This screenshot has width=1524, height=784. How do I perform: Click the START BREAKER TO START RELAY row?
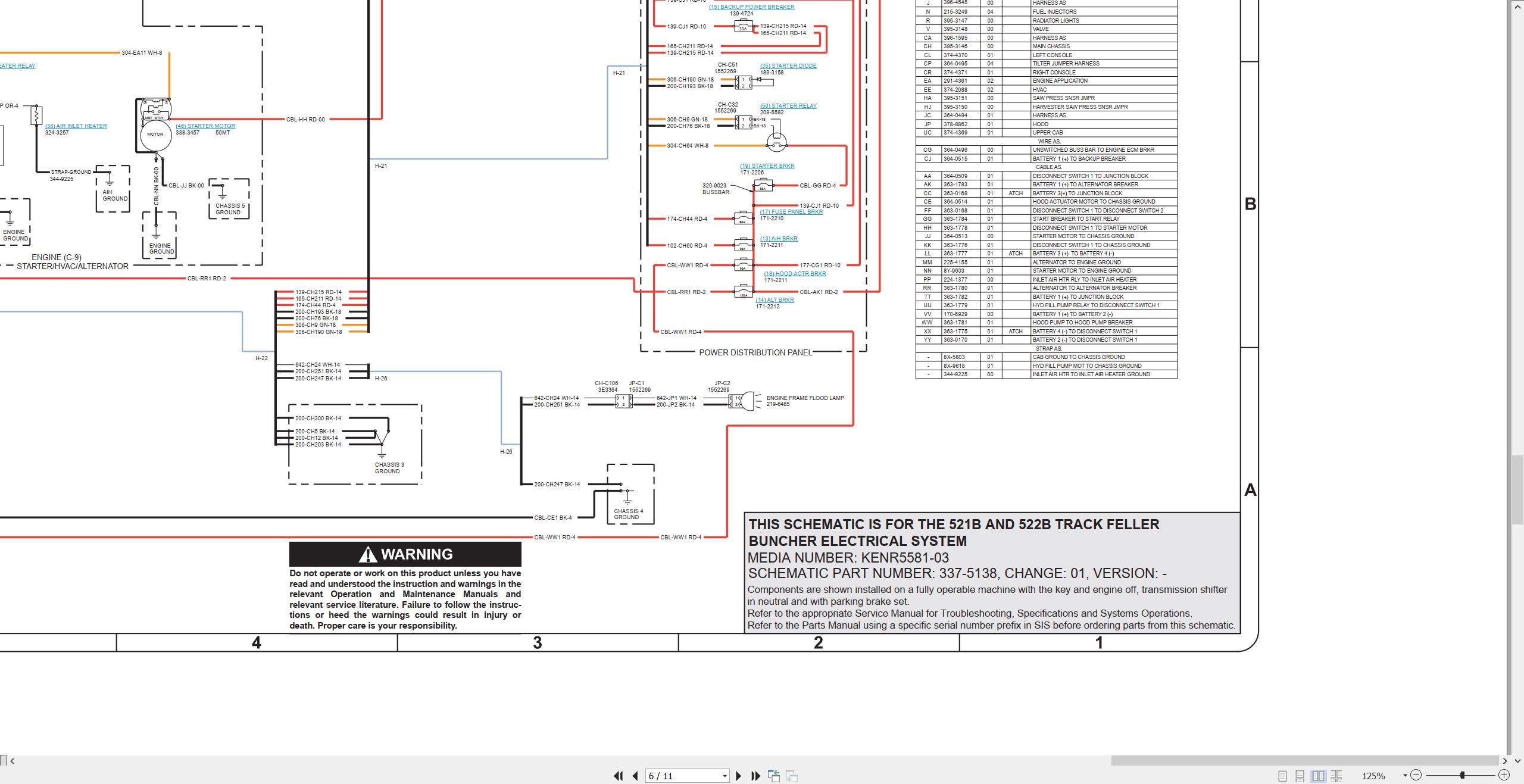tap(1046, 219)
